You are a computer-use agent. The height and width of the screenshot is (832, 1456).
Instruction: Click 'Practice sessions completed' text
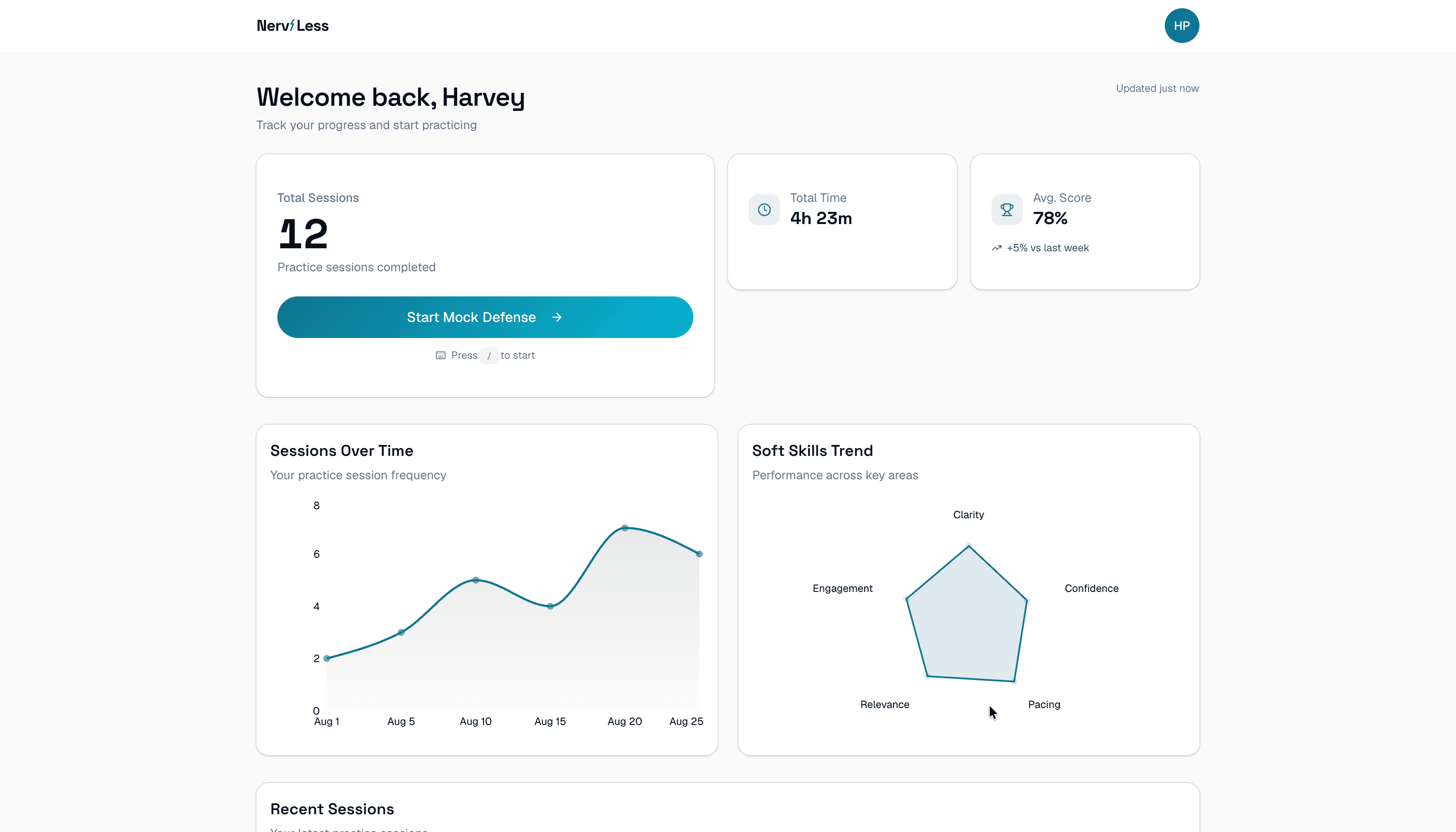356,267
